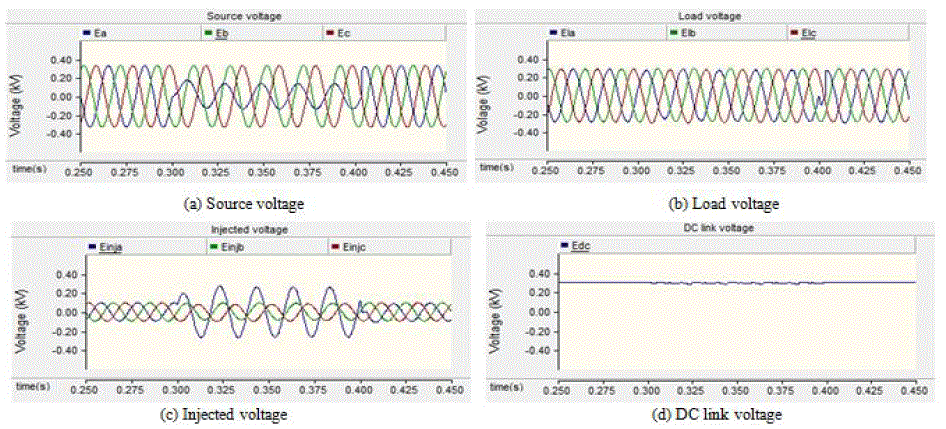Select the Elb trace legend marker
This screenshot has width=946, height=429.
coord(673,33)
